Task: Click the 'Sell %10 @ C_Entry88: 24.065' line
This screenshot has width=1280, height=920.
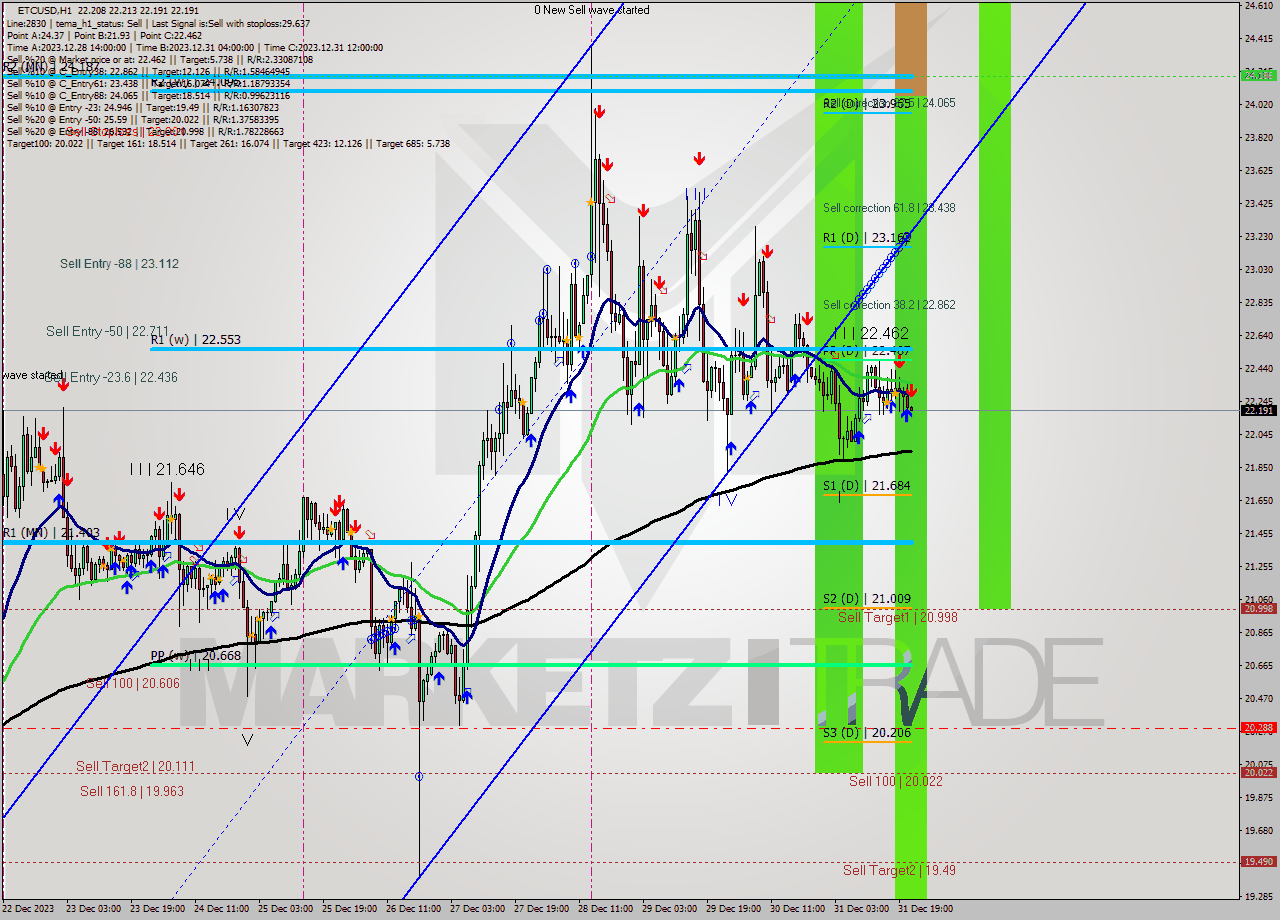Action: tap(148, 95)
